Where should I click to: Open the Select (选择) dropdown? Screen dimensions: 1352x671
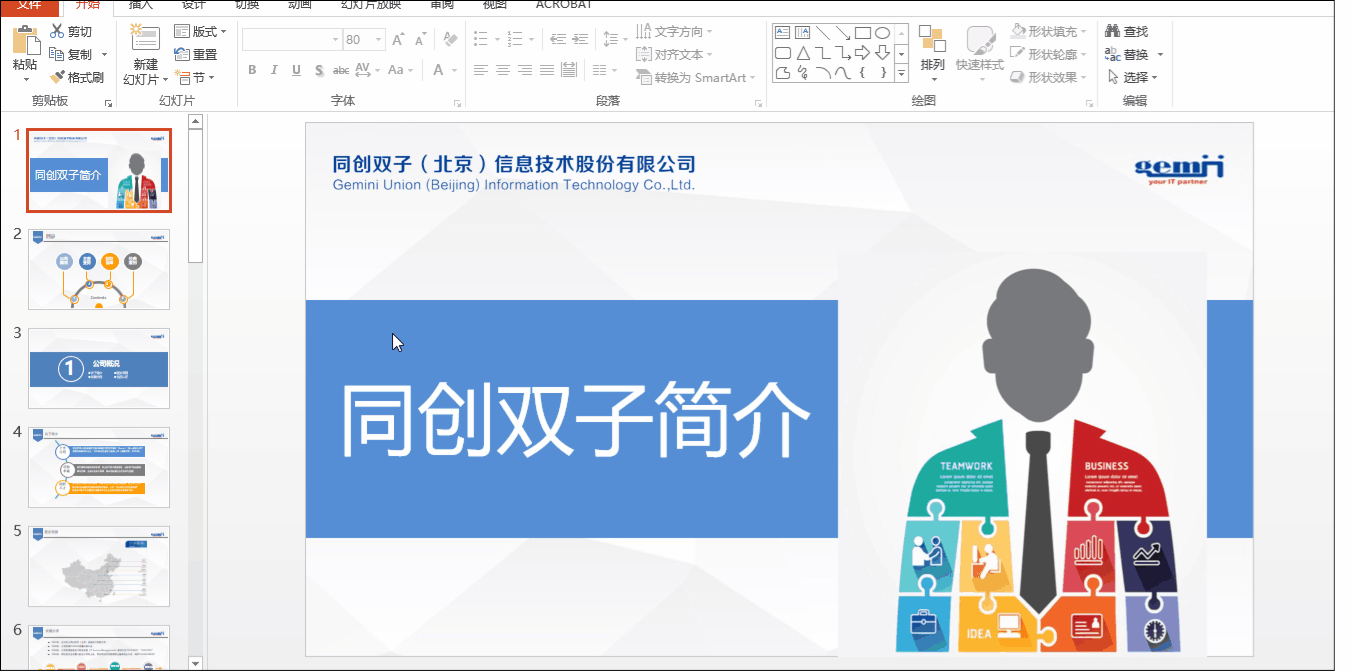click(1133, 77)
